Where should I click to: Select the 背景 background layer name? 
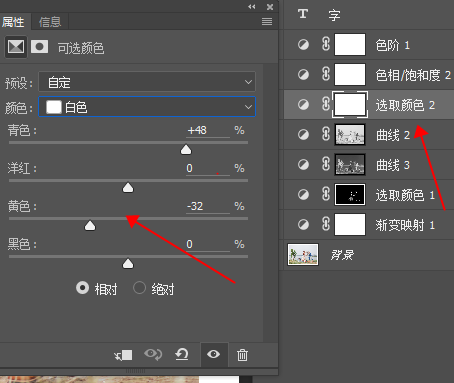pos(342,255)
